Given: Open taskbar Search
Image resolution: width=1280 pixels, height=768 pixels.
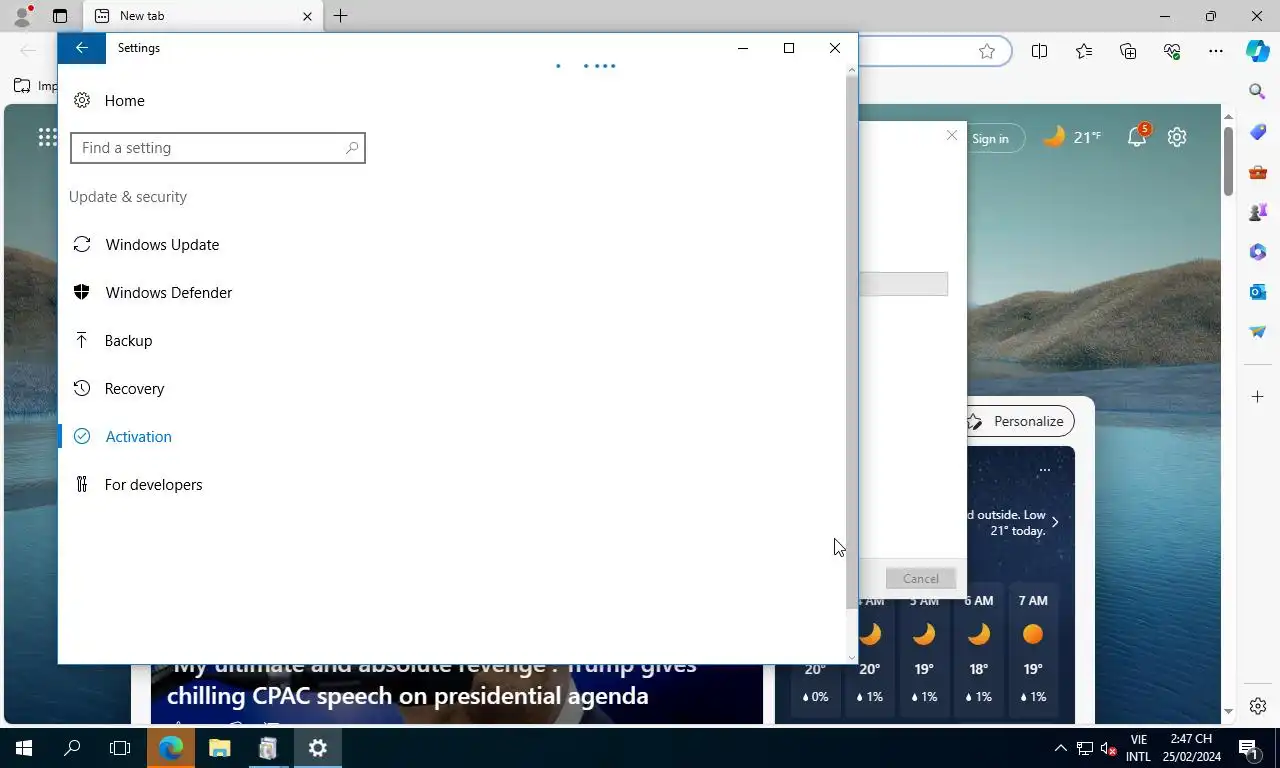Looking at the screenshot, I should [72, 748].
